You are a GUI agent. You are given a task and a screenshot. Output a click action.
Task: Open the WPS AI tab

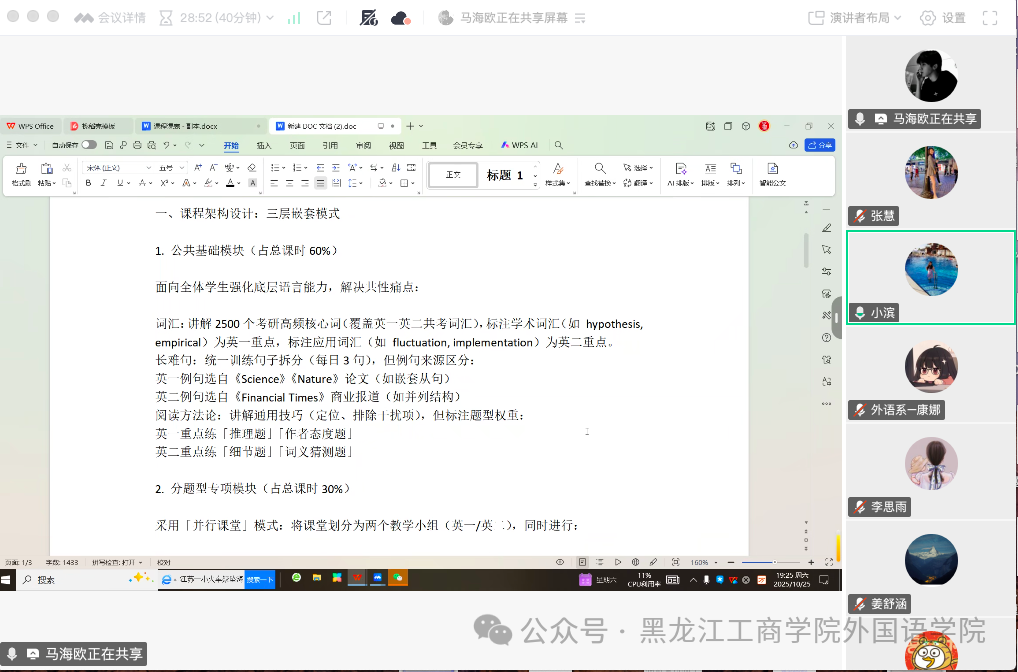click(520, 145)
